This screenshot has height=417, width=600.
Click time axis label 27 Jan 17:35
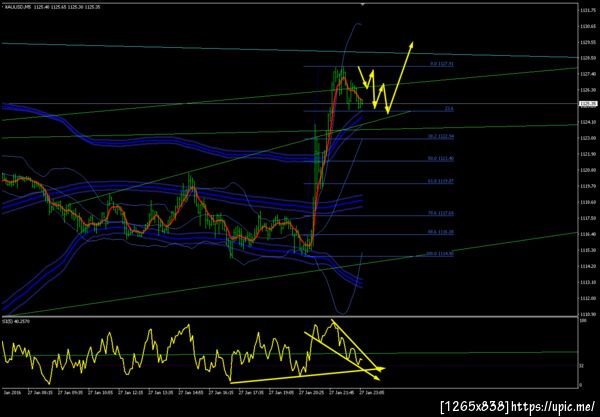point(251,393)
